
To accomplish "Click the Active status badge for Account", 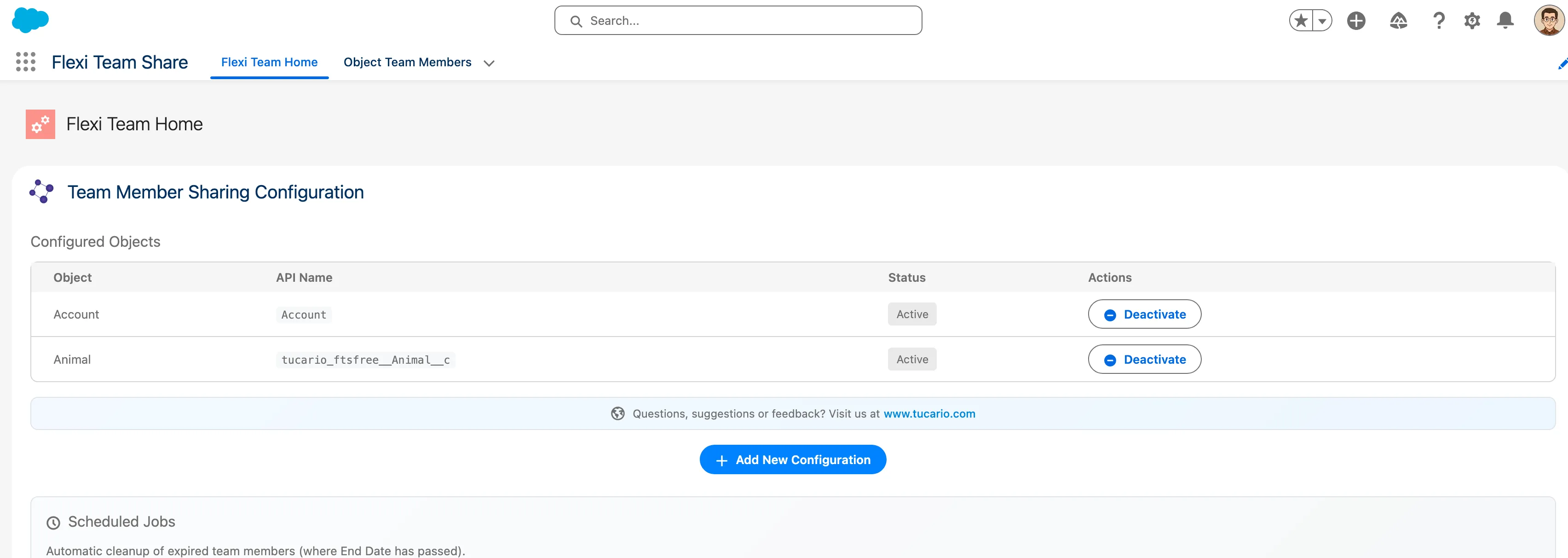I will pyautogui.click(x=912, y=314).
